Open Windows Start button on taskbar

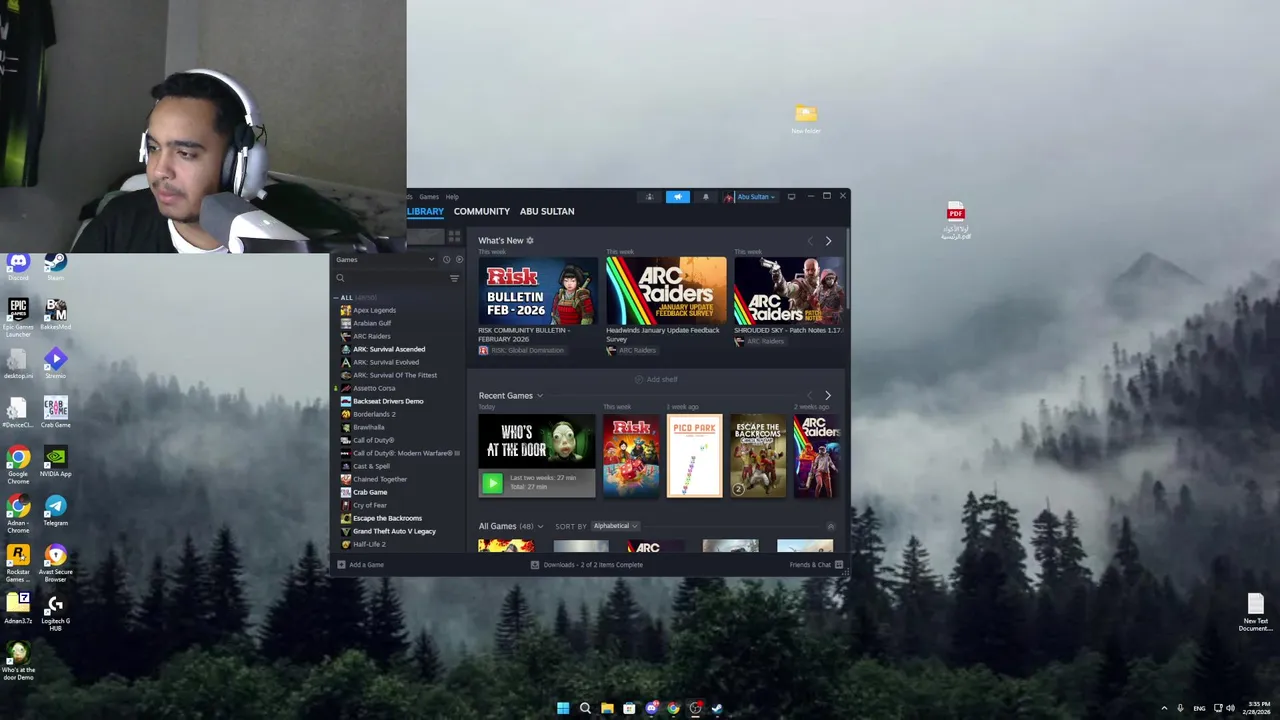click(x=563, y=708)
